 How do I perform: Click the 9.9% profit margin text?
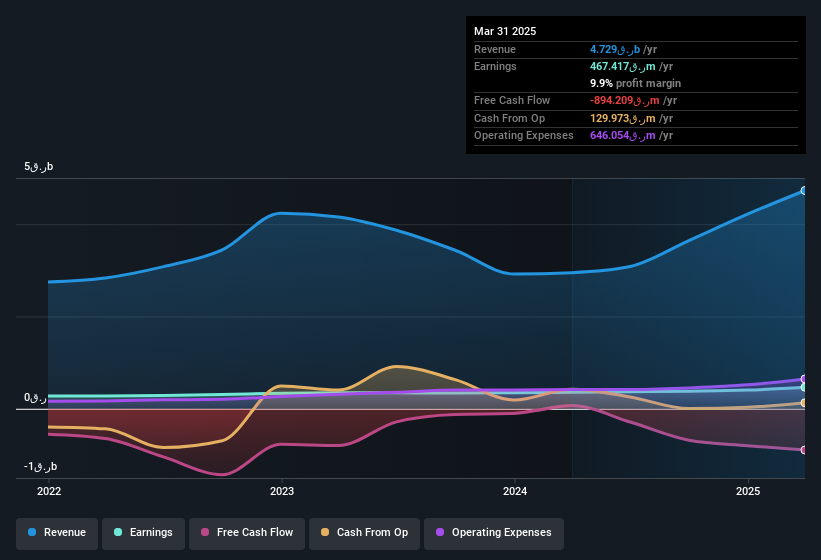[635, 83]
